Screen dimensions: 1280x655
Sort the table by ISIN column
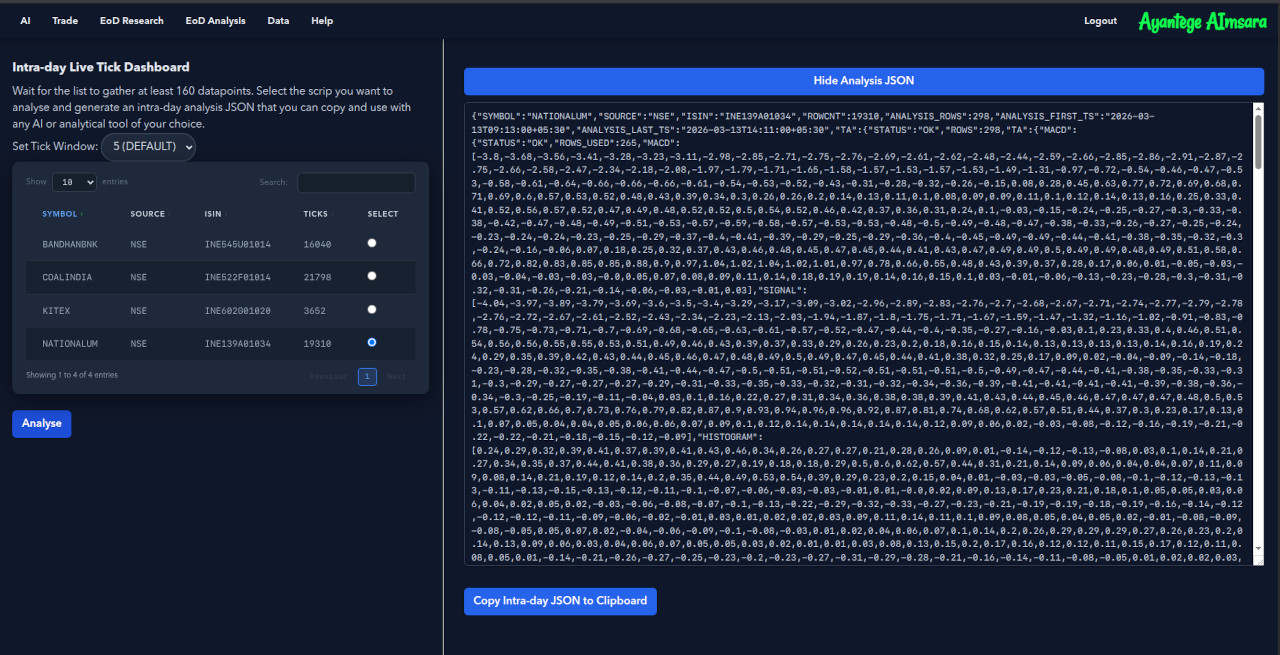click(213, 213)
